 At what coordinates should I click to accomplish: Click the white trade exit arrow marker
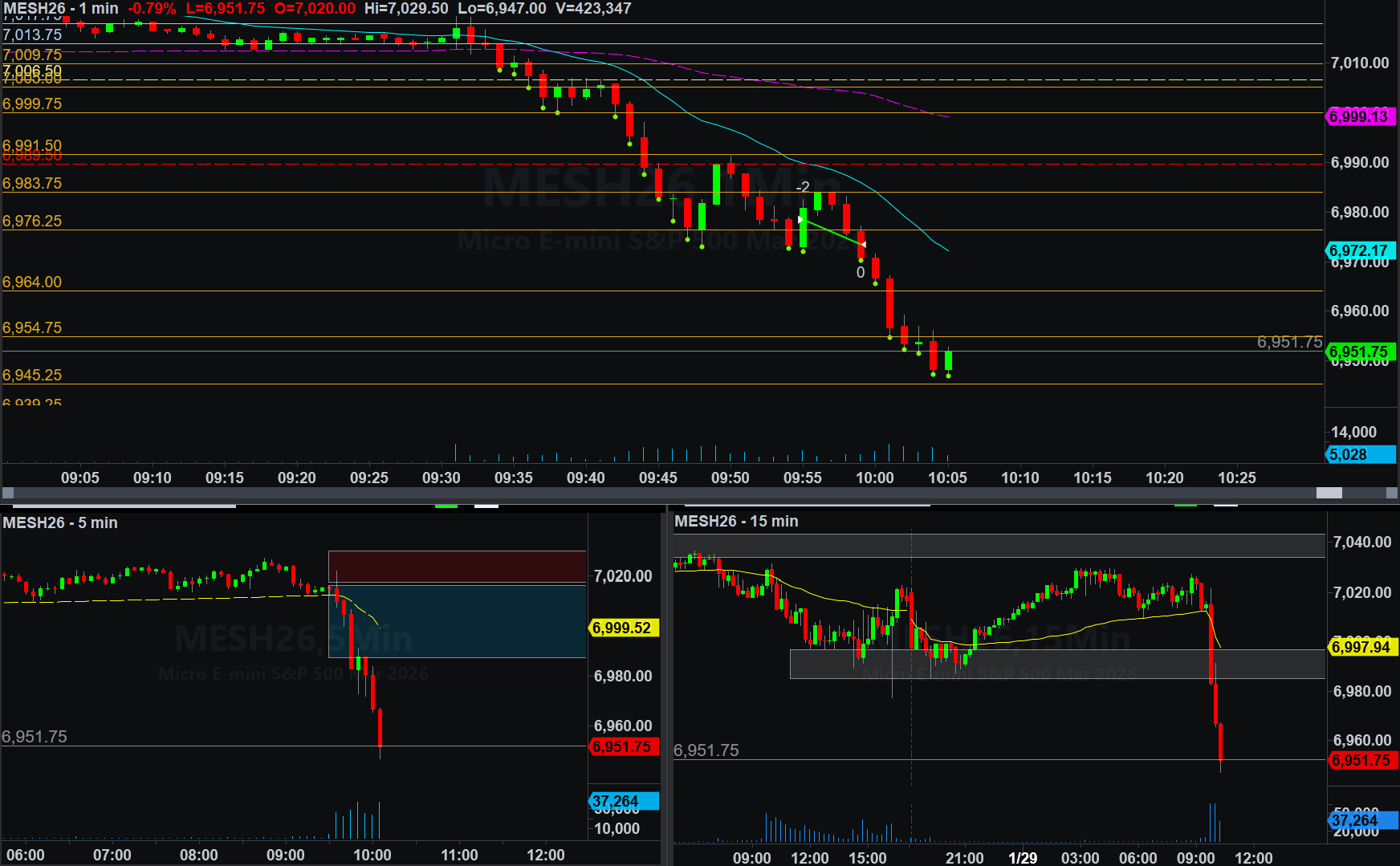(x=863, y=244)
